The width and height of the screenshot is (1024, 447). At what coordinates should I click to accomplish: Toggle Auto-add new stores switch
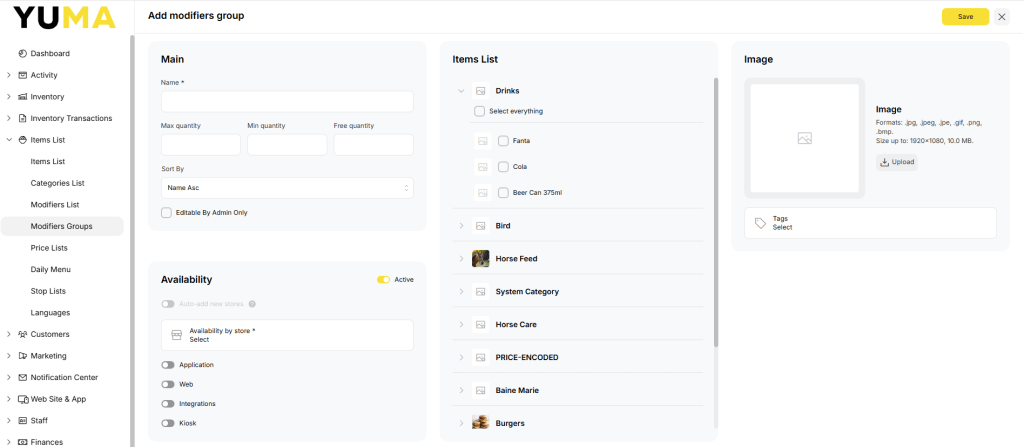coord(168,304)
